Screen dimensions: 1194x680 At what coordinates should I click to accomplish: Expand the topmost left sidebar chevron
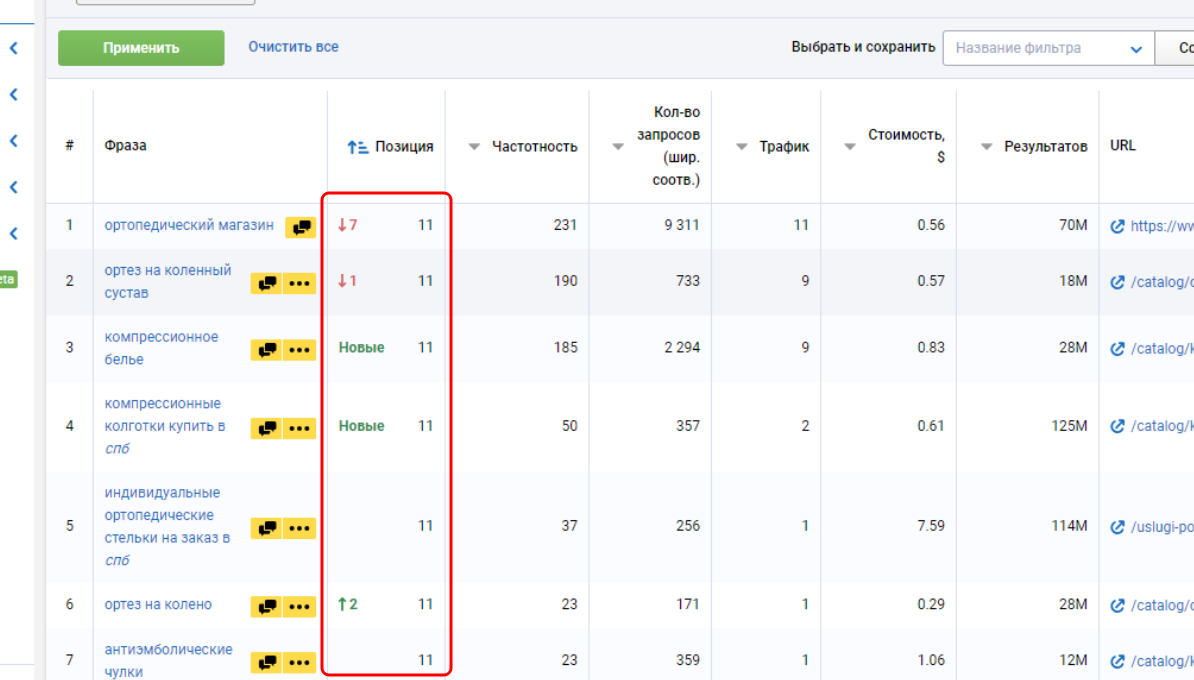coord(14,47)
